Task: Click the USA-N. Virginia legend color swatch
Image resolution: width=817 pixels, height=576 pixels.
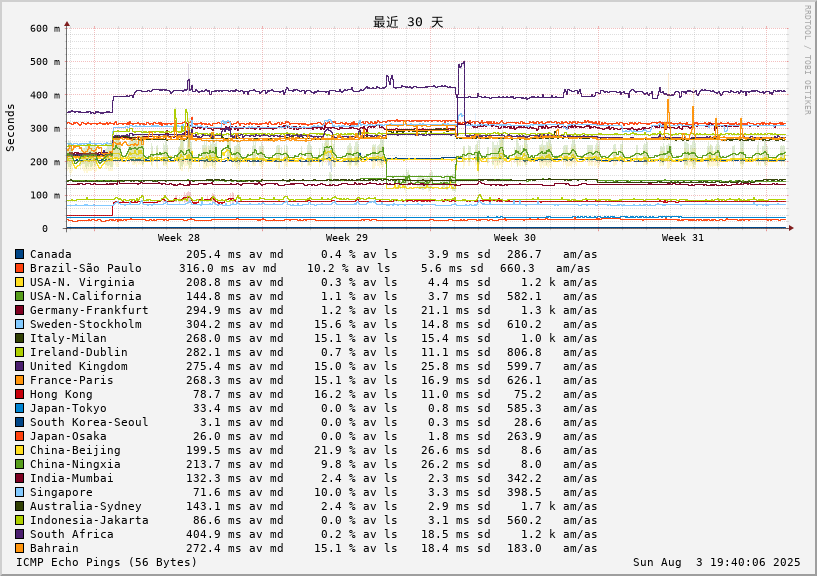Action: [19, 283]
